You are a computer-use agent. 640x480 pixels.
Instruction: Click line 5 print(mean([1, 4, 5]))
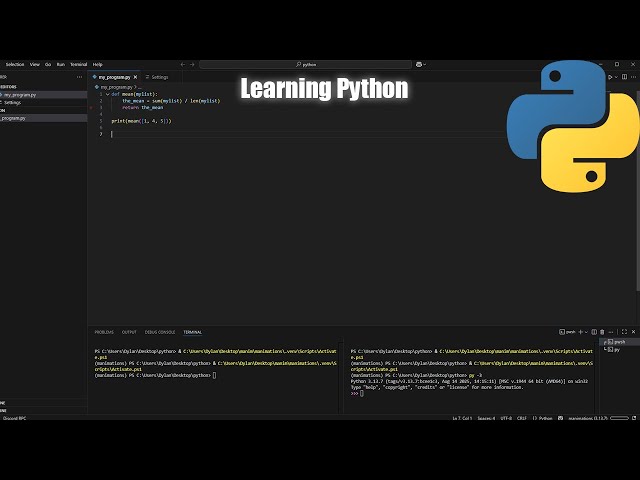[141, 121]
